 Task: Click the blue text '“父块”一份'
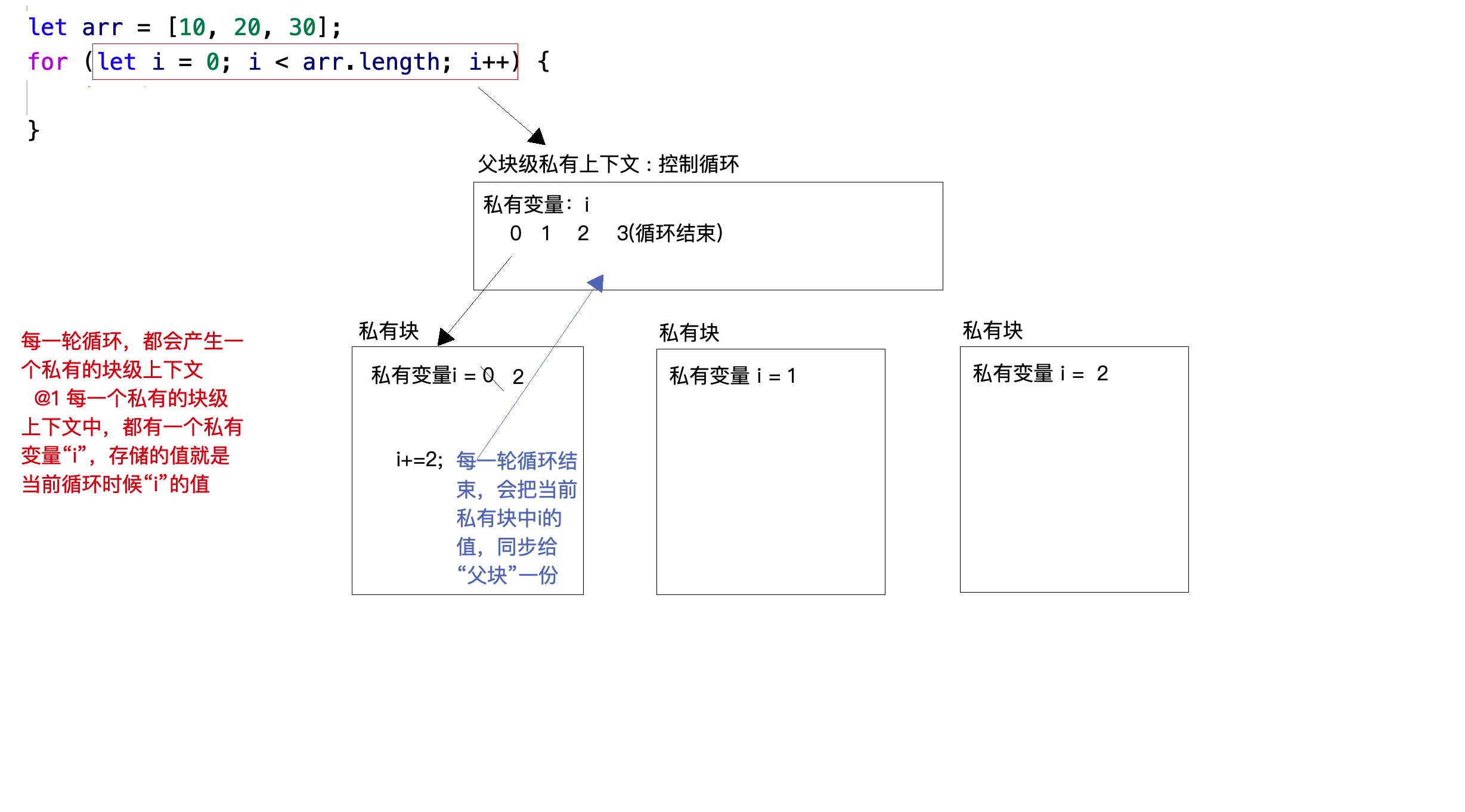pyautogui.click(x=507, y=575)
